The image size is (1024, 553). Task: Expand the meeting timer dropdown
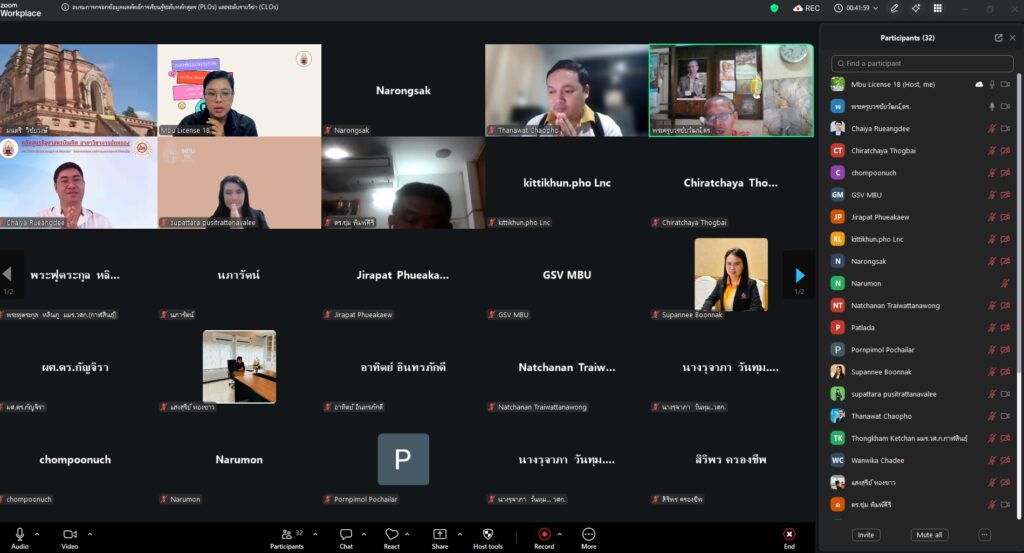coord(877,8)
